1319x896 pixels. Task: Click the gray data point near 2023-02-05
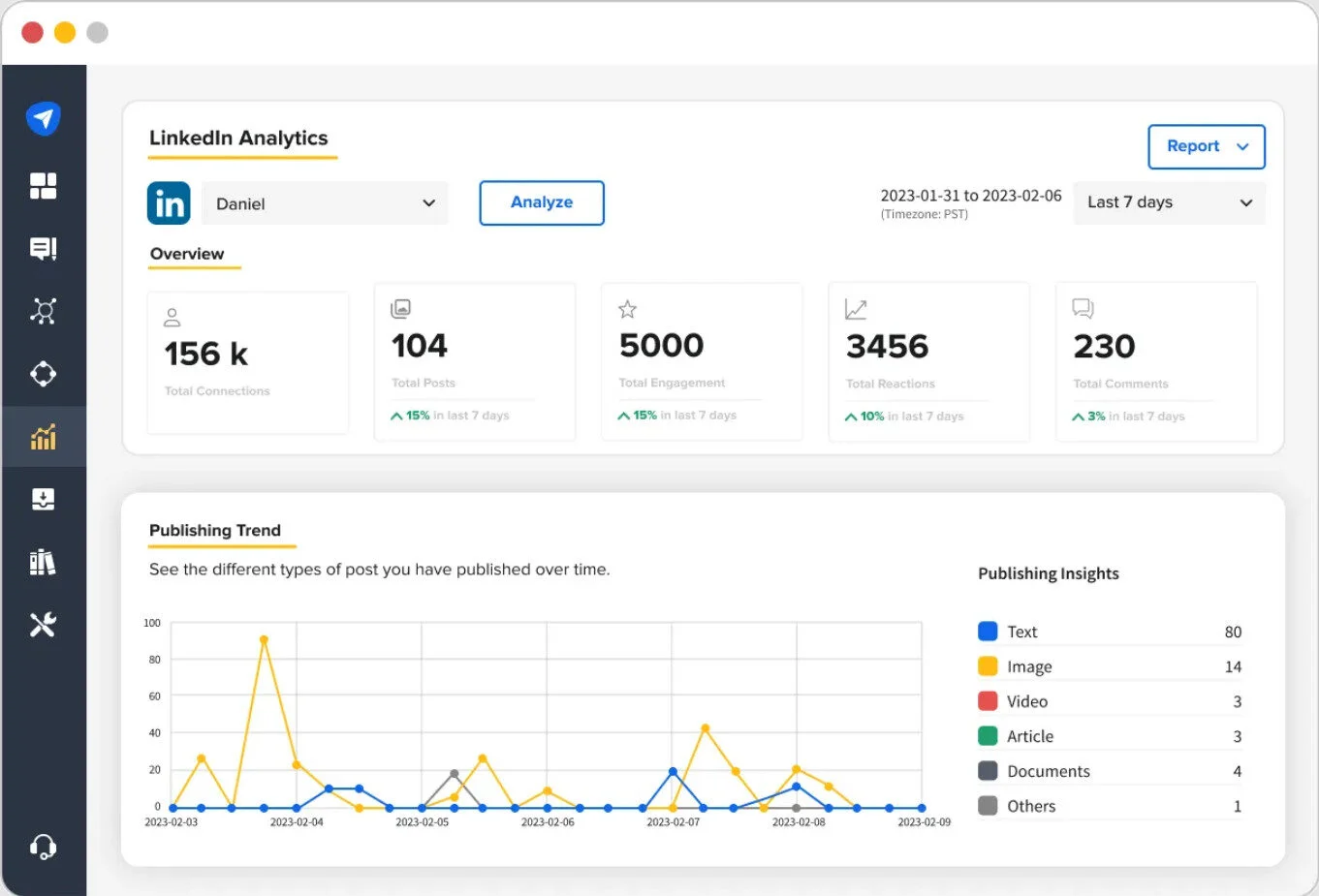tap(454, 774)
